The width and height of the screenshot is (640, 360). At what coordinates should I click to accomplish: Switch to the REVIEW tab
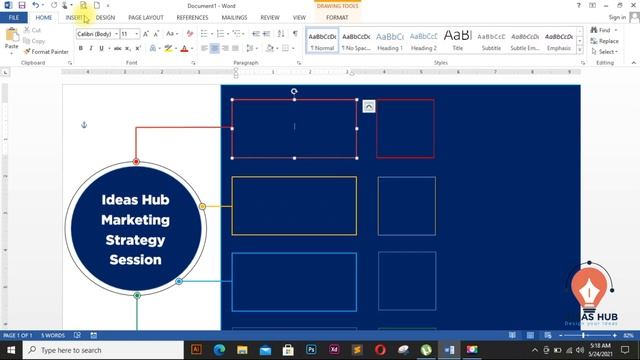(270, 18)
